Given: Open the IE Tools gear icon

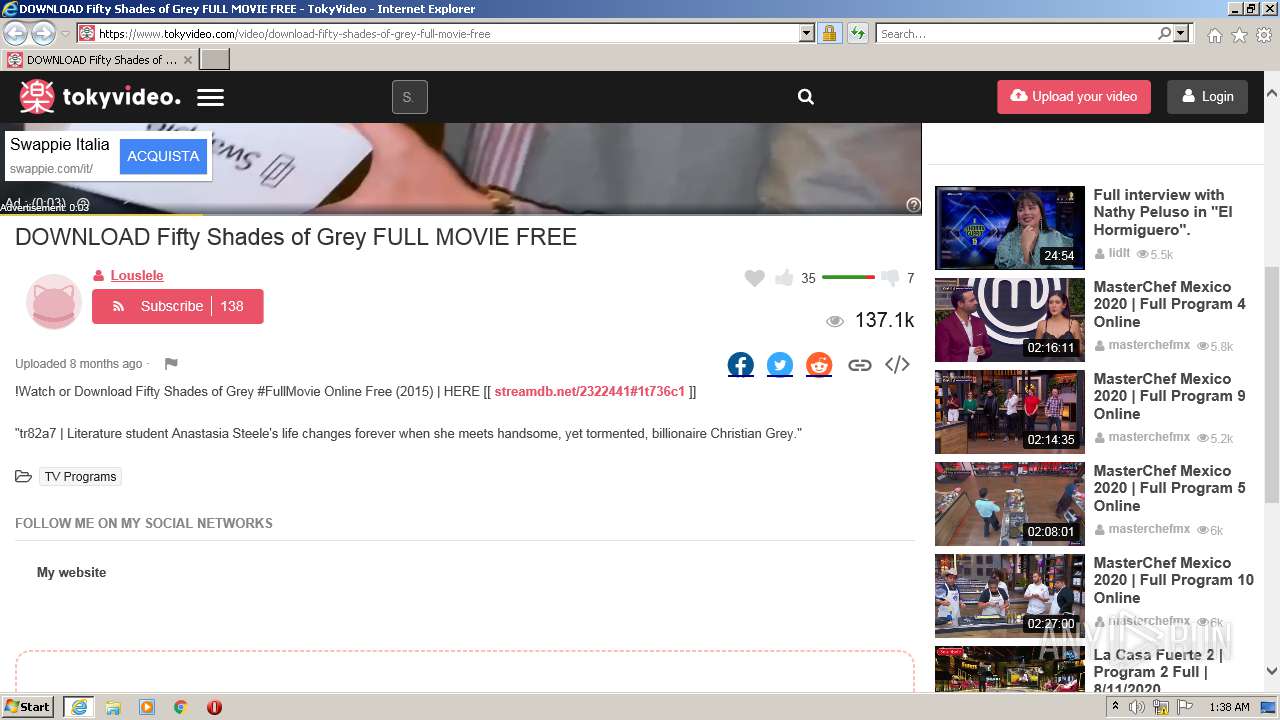Looking at the screenshot, I should (x=1264, y=35).
